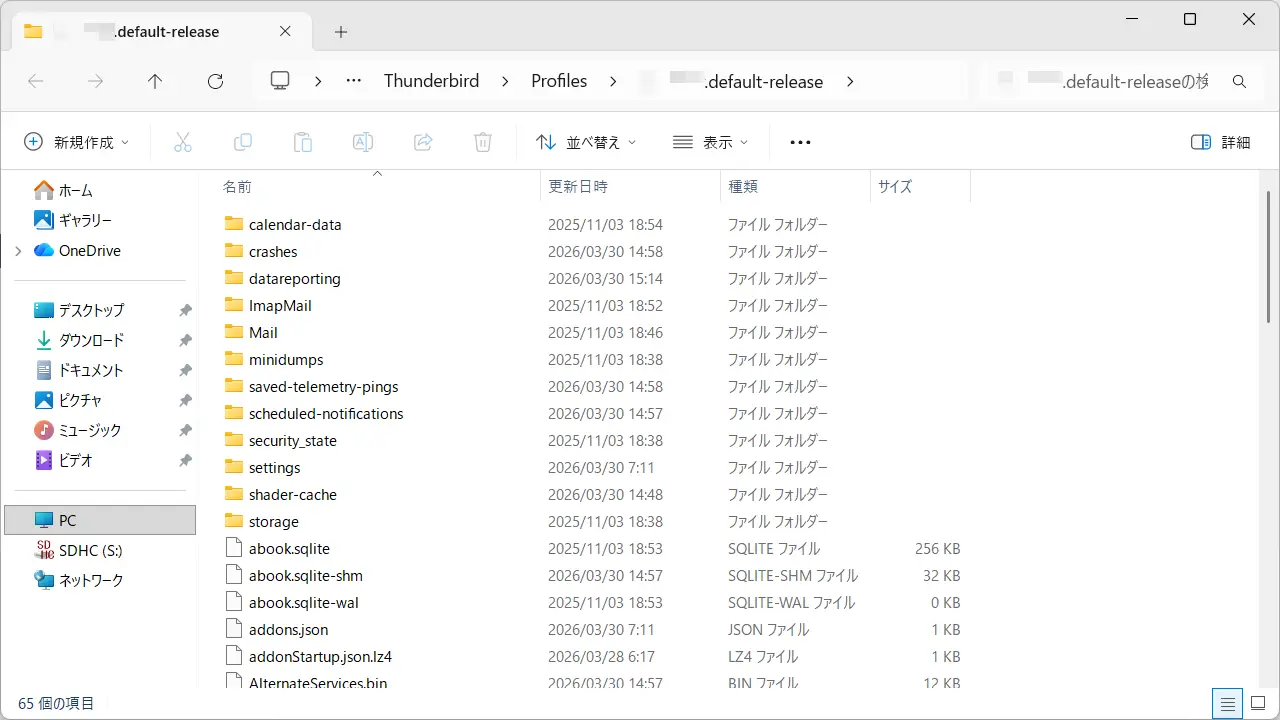Image resolution: width=1280 pixels, height=720 pixels.
Task: Open the Sort (並べ替え) dropdown
Action: (x=586, y=142)
